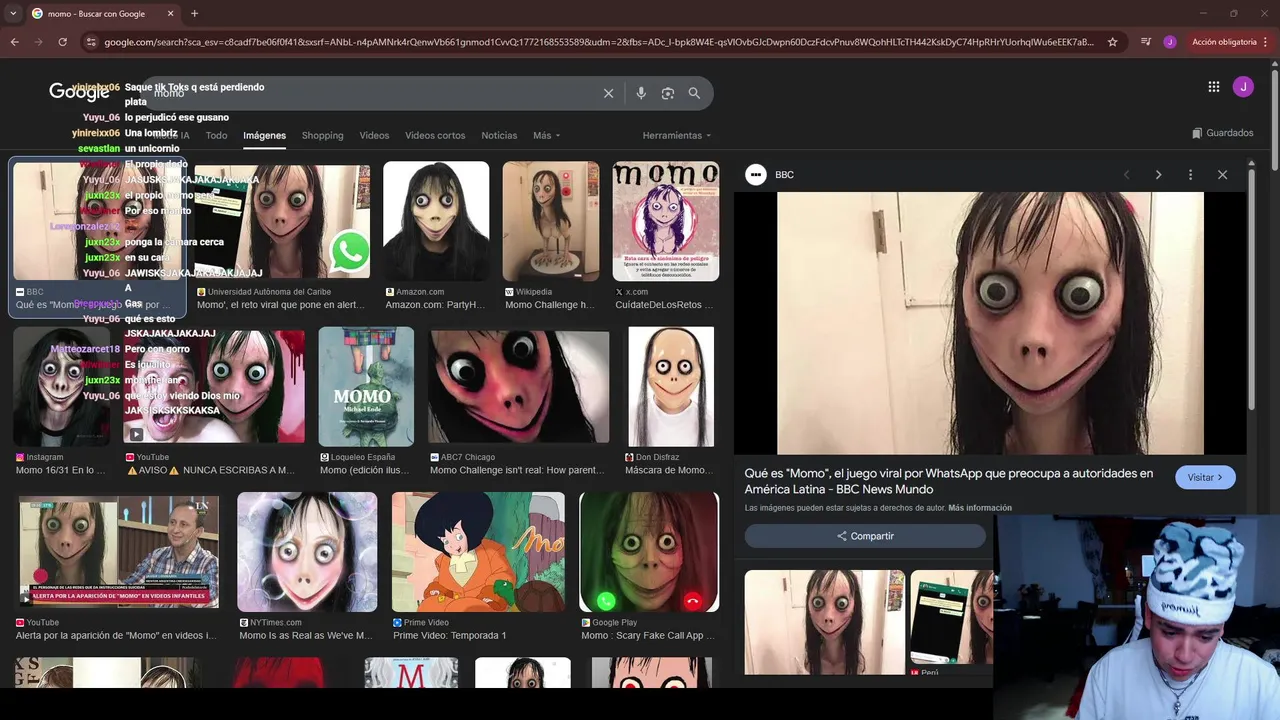Open the Amazon.com mask thumbnail
Image resolution: width=1280 pixels, height=720 pixels.
[x=436, y=221]
